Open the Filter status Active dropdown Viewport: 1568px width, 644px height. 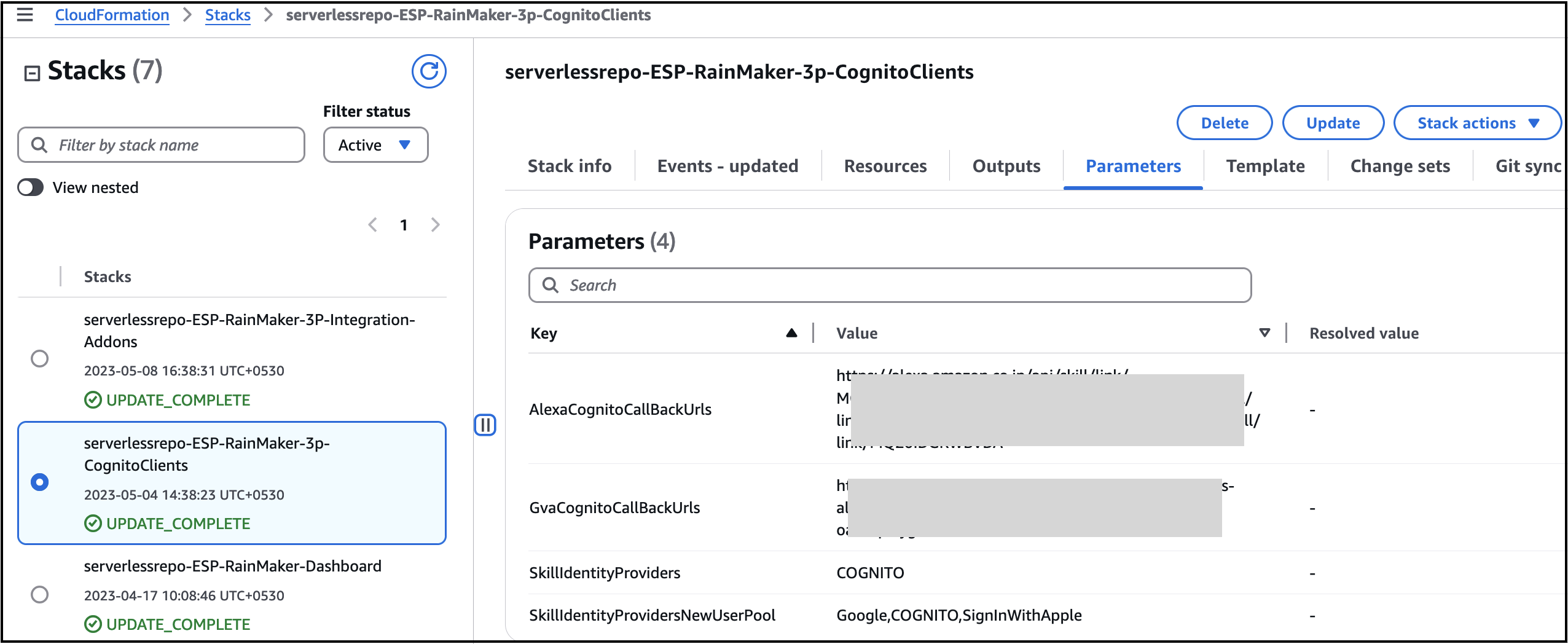pyautogui.click(x=376, y=145)
